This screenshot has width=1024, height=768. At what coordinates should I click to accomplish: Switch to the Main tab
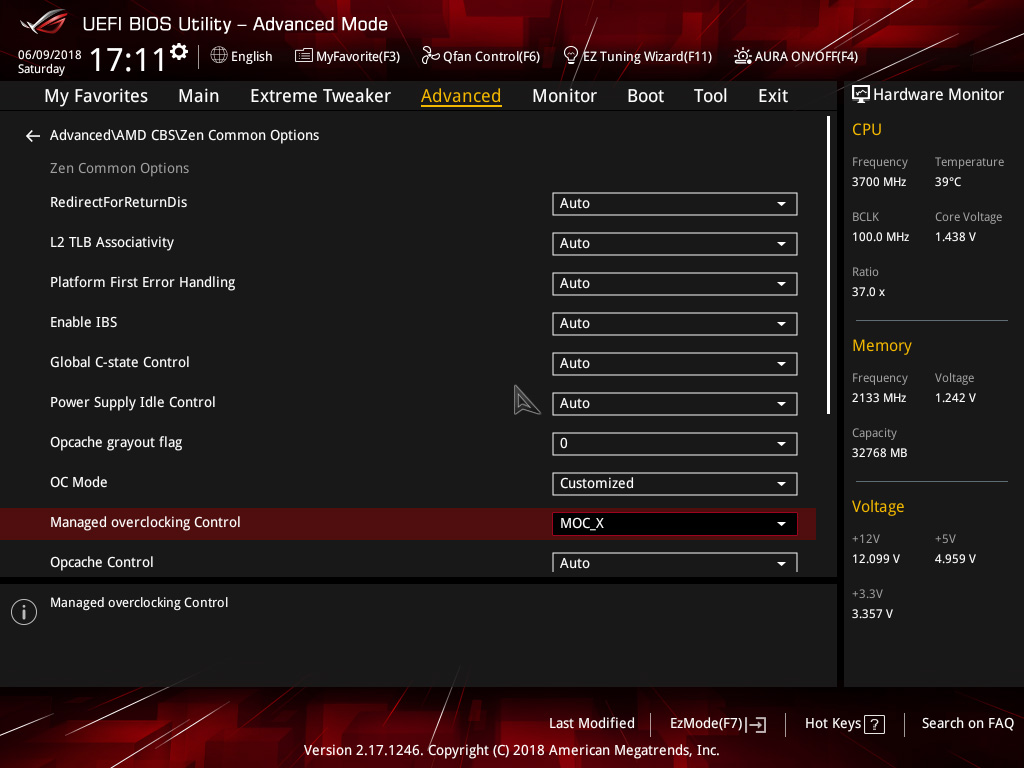click(199, 96)
